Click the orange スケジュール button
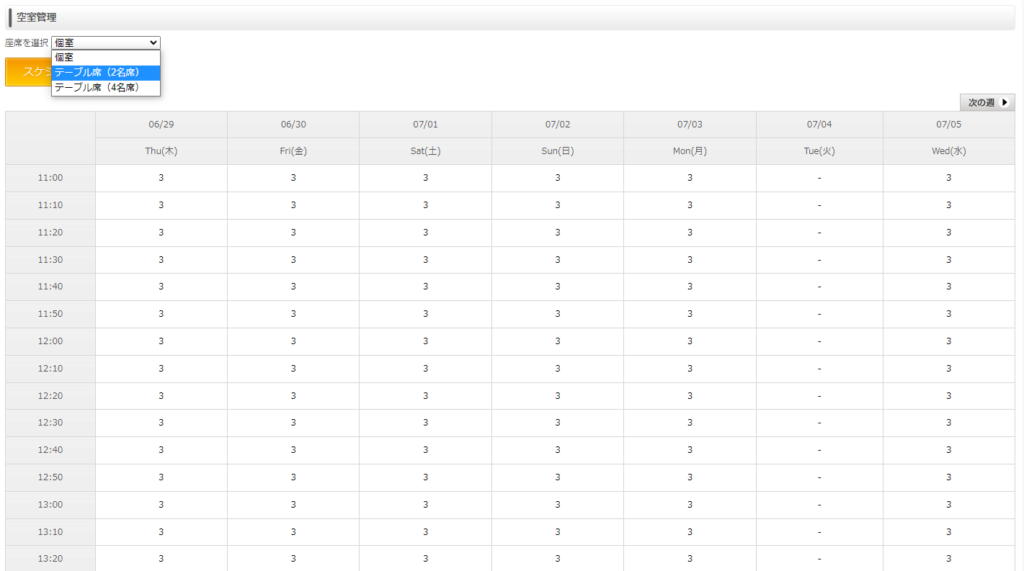Screen dimensions: 1024x571 pos(26,72)
